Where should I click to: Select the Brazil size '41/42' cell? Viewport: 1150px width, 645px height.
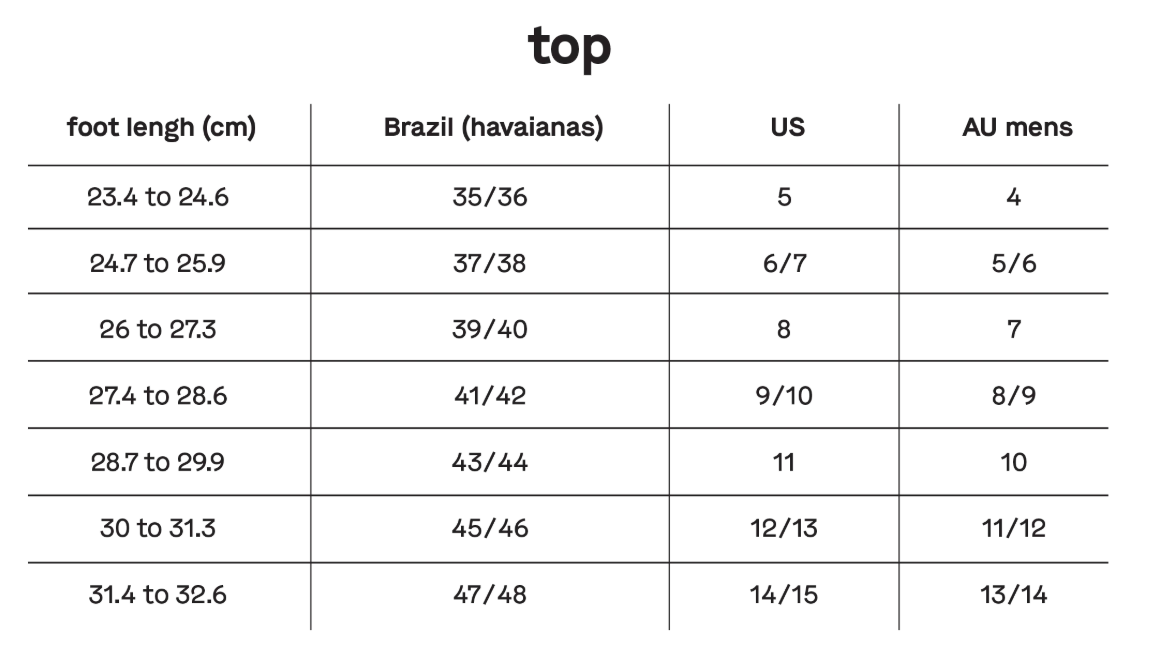coord(489,396)
